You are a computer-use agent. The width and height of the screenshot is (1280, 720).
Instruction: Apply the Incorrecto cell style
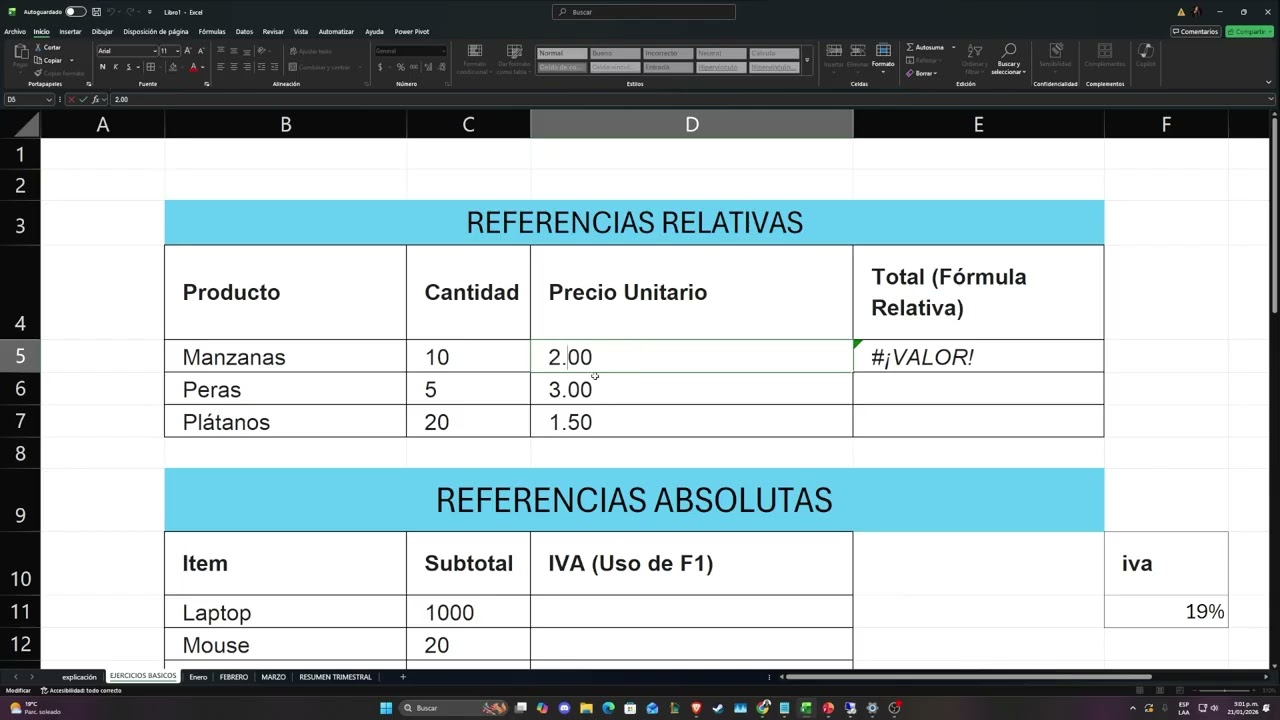[x=668, y=53]
